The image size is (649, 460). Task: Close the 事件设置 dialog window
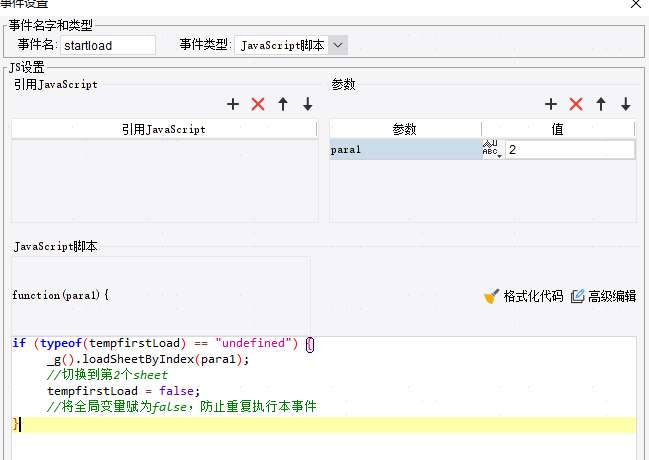tap(636, 4)
